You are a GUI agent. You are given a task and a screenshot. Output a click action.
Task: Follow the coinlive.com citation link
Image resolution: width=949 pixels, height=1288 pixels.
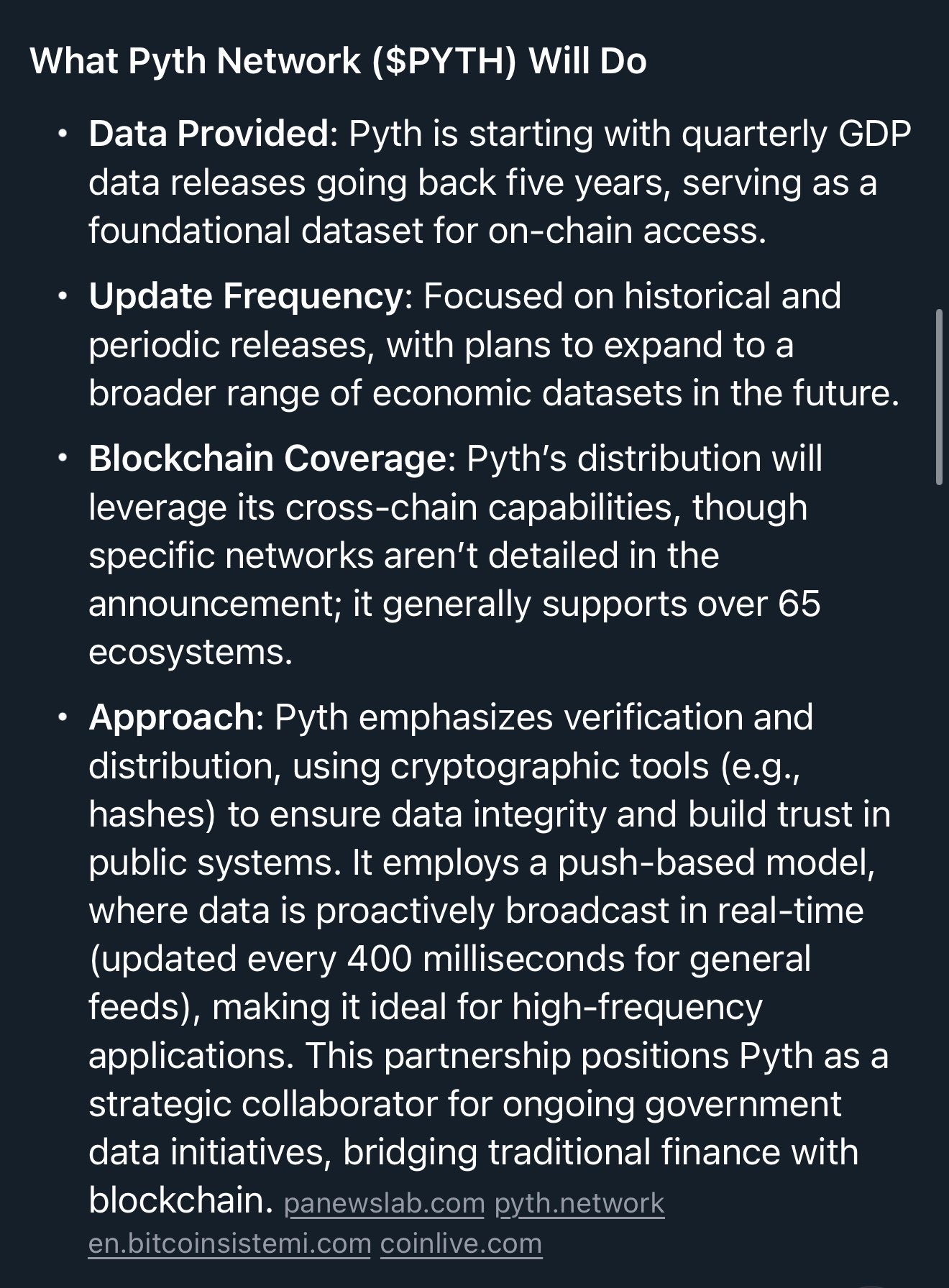click(x=461, y=1243)
